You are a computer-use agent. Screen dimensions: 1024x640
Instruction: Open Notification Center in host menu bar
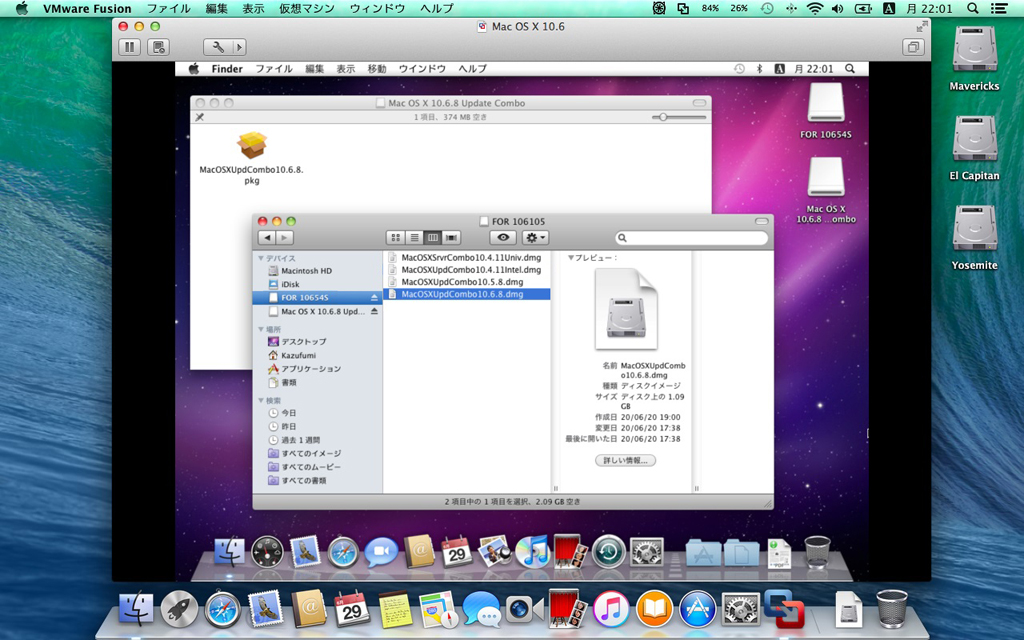click(999, 8)
